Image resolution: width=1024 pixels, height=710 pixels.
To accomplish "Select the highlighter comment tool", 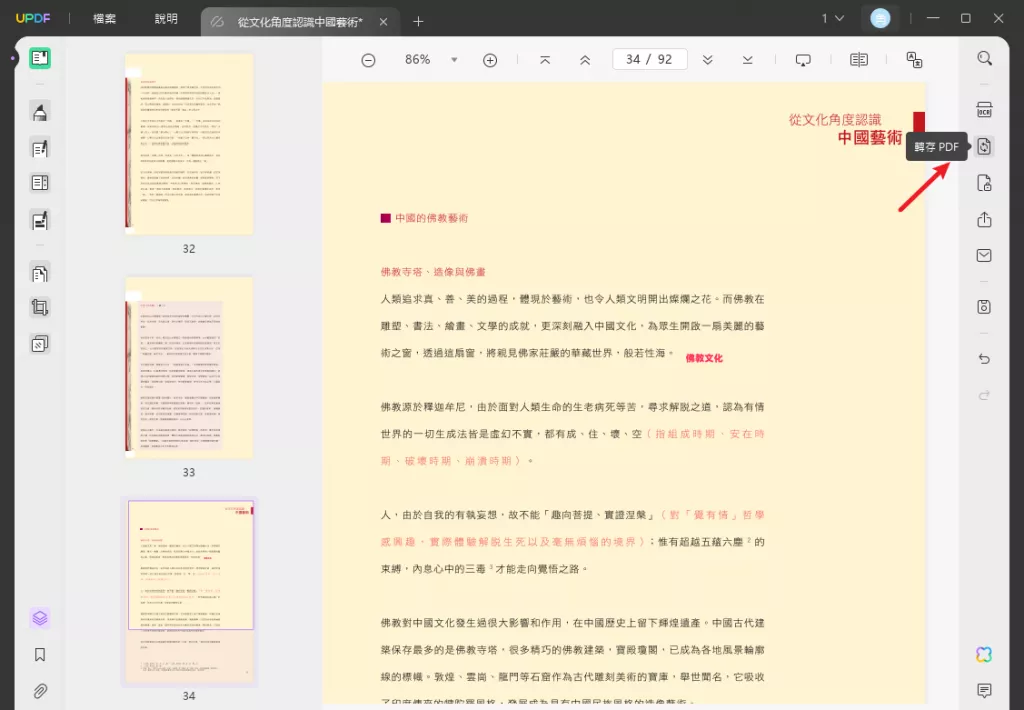I will point(40,112).
